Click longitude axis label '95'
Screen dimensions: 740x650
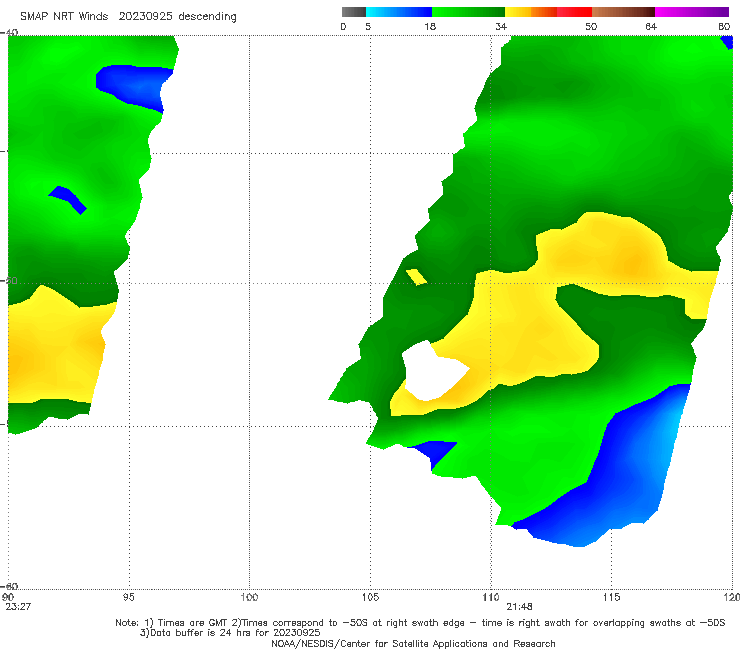[x=128, y=597]
